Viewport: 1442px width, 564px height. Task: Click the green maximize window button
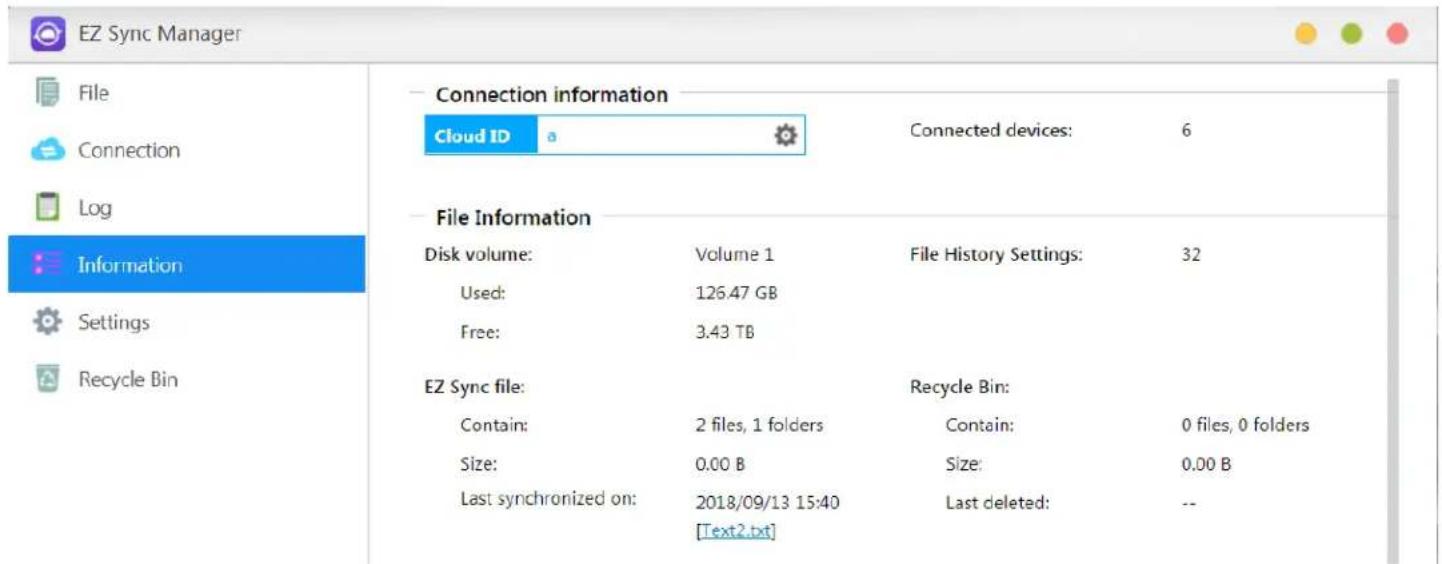click(x=1351, y=34)
